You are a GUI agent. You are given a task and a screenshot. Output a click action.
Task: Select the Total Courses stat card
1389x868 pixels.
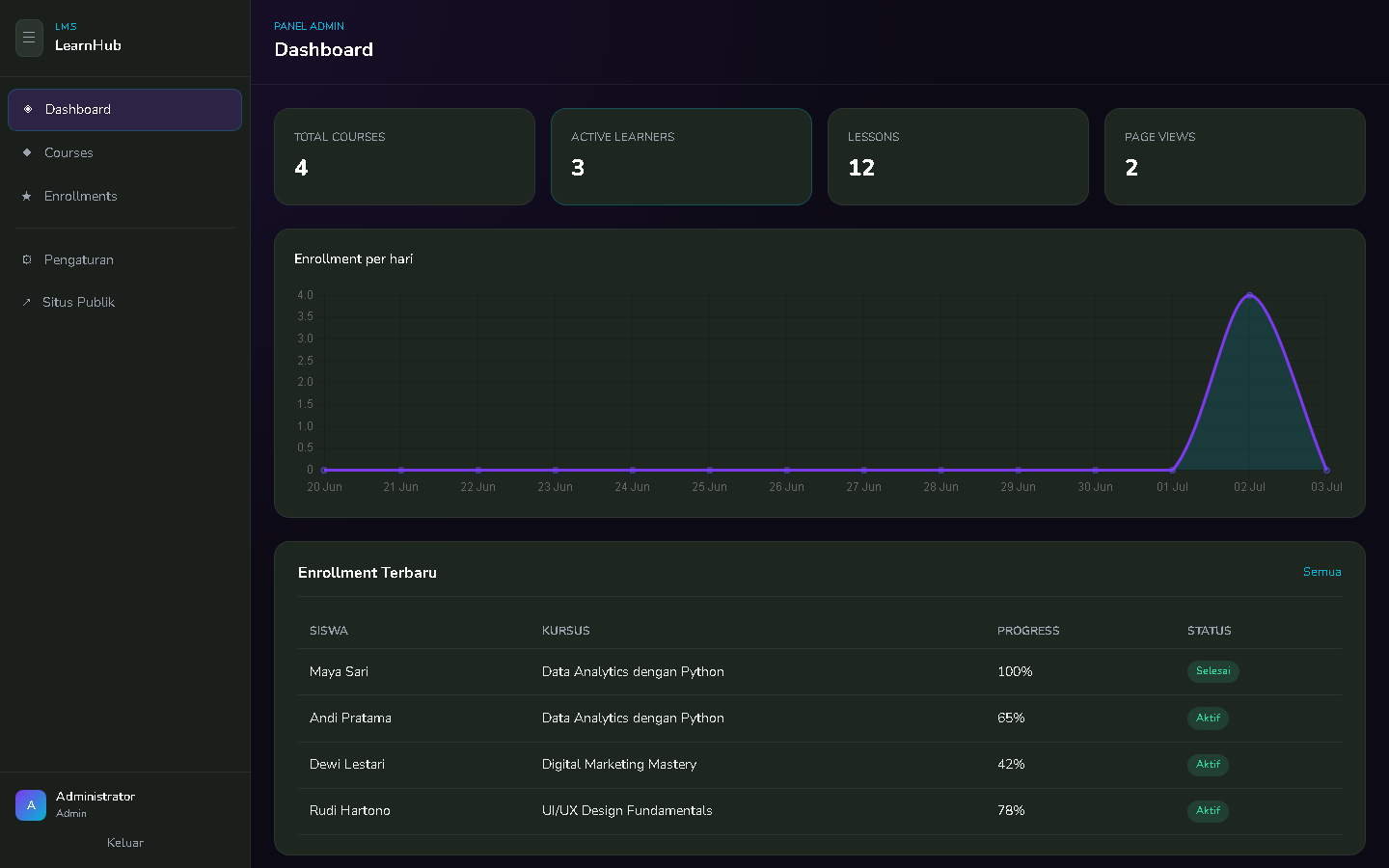point(404,156)
